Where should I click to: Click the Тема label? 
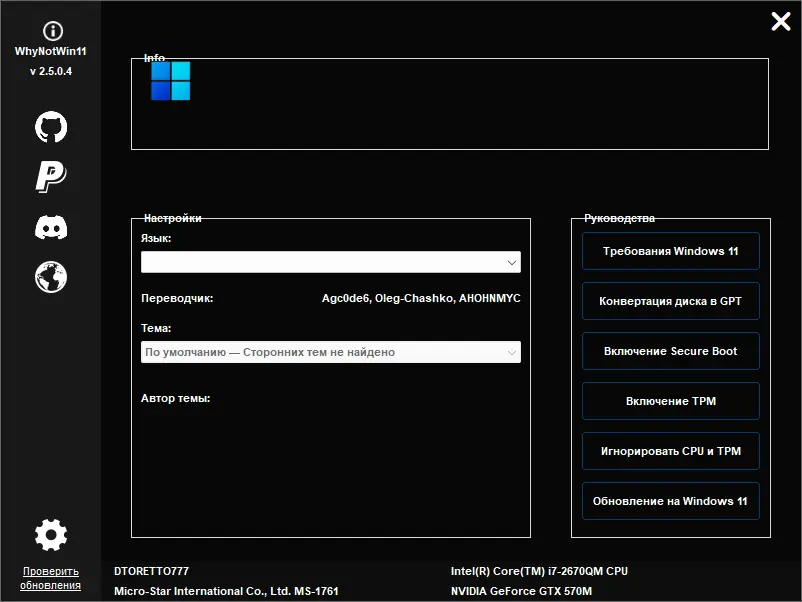pyautogui.click(x=156, y=328)
